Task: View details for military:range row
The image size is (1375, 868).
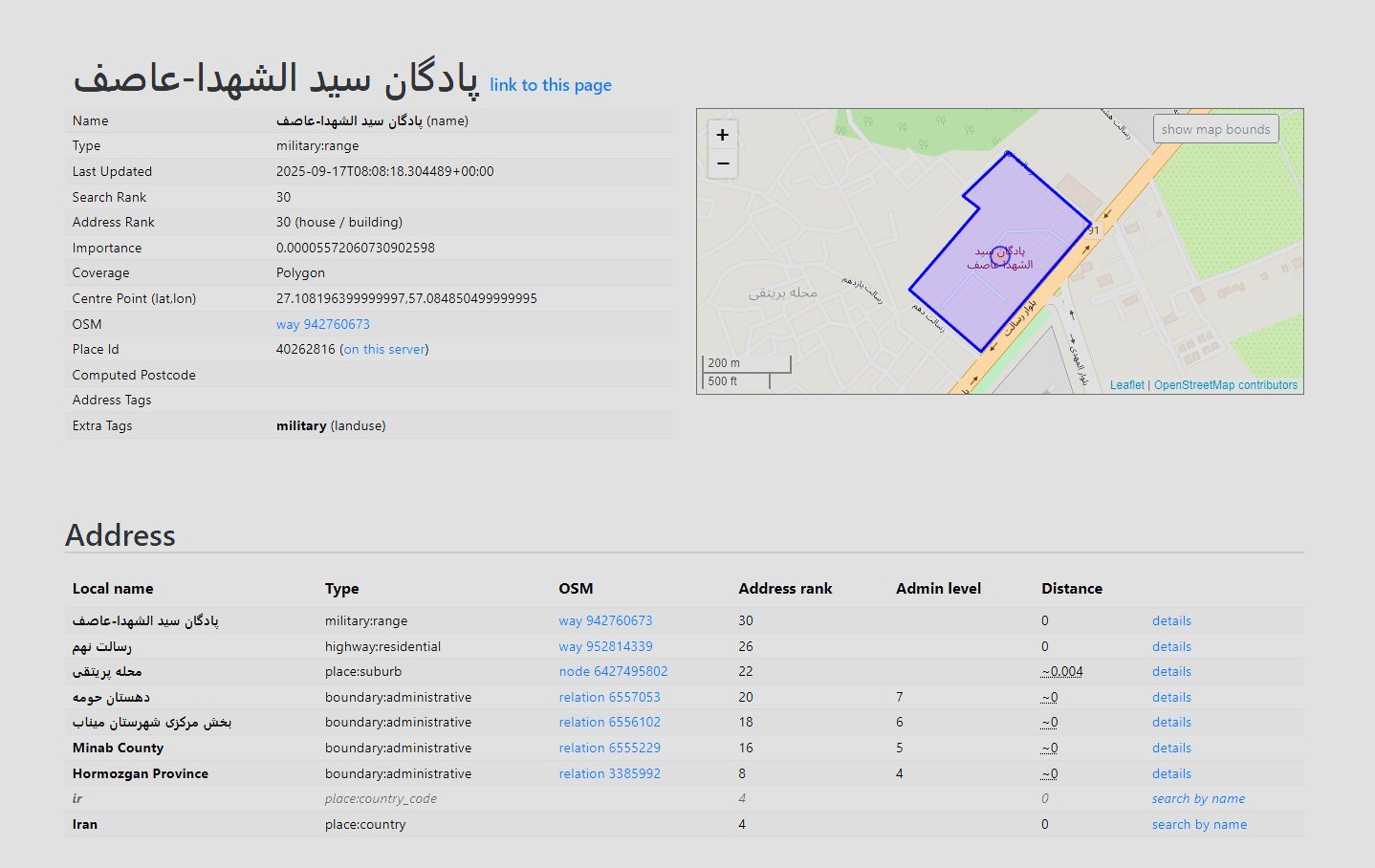Action: [1171, 620]
